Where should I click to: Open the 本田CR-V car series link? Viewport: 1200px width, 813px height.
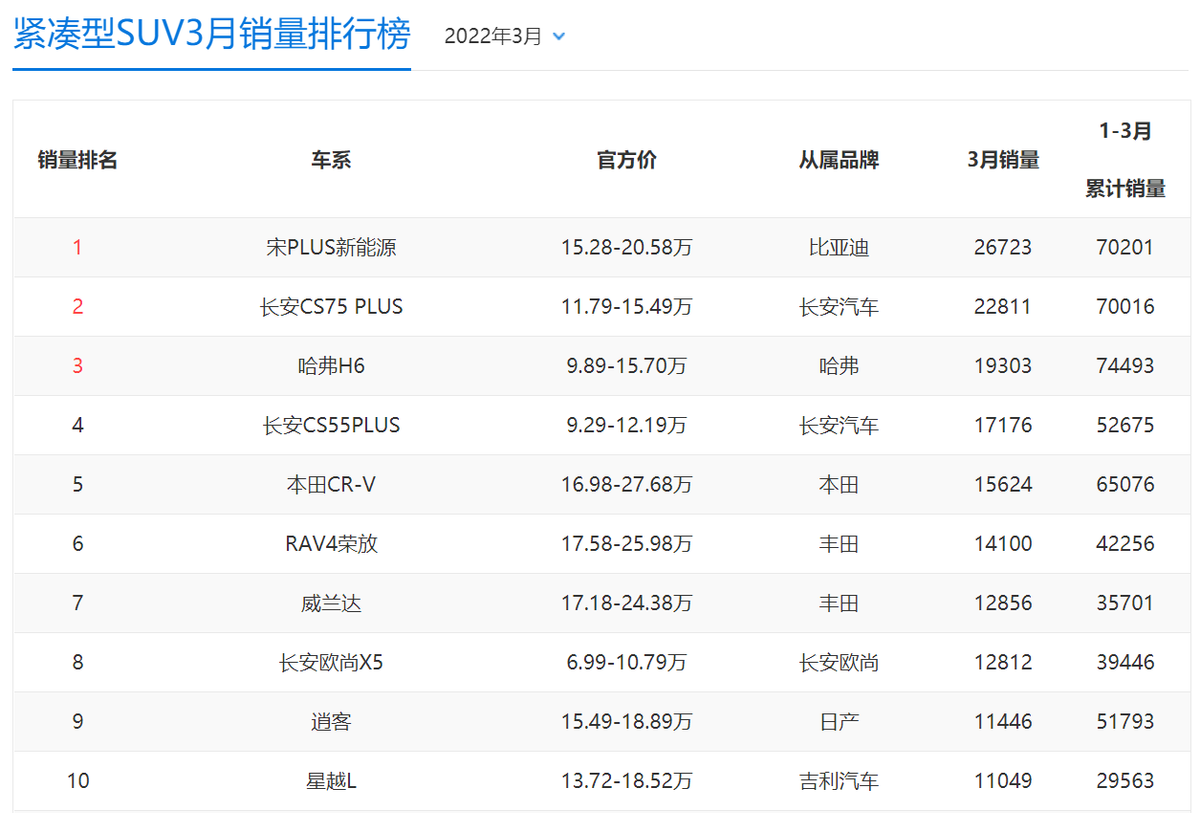tap(331, 484)
